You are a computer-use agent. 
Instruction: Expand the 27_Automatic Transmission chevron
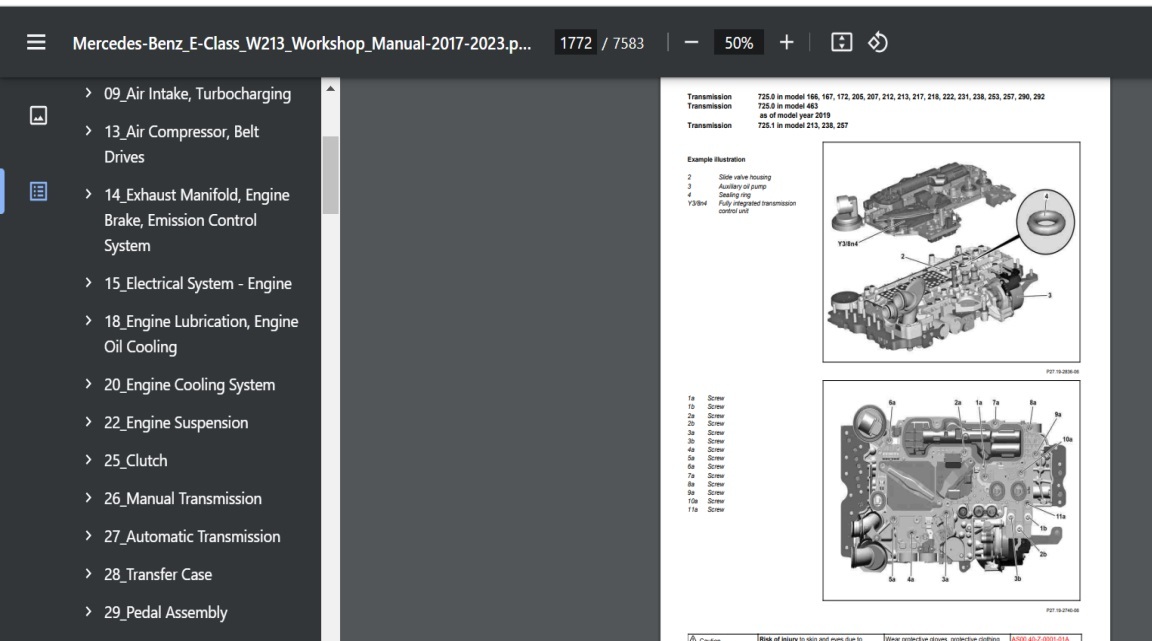click(88, 536)
